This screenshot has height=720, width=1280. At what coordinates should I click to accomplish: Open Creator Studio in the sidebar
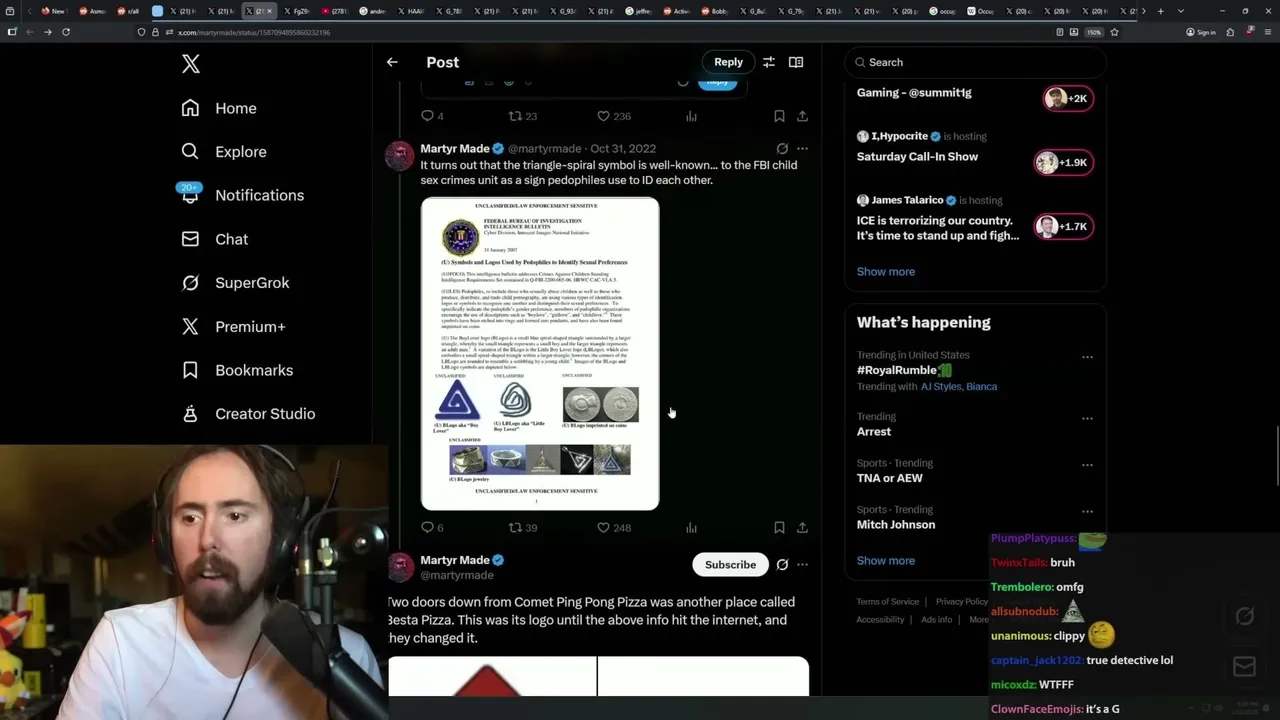tap(250, 414)
